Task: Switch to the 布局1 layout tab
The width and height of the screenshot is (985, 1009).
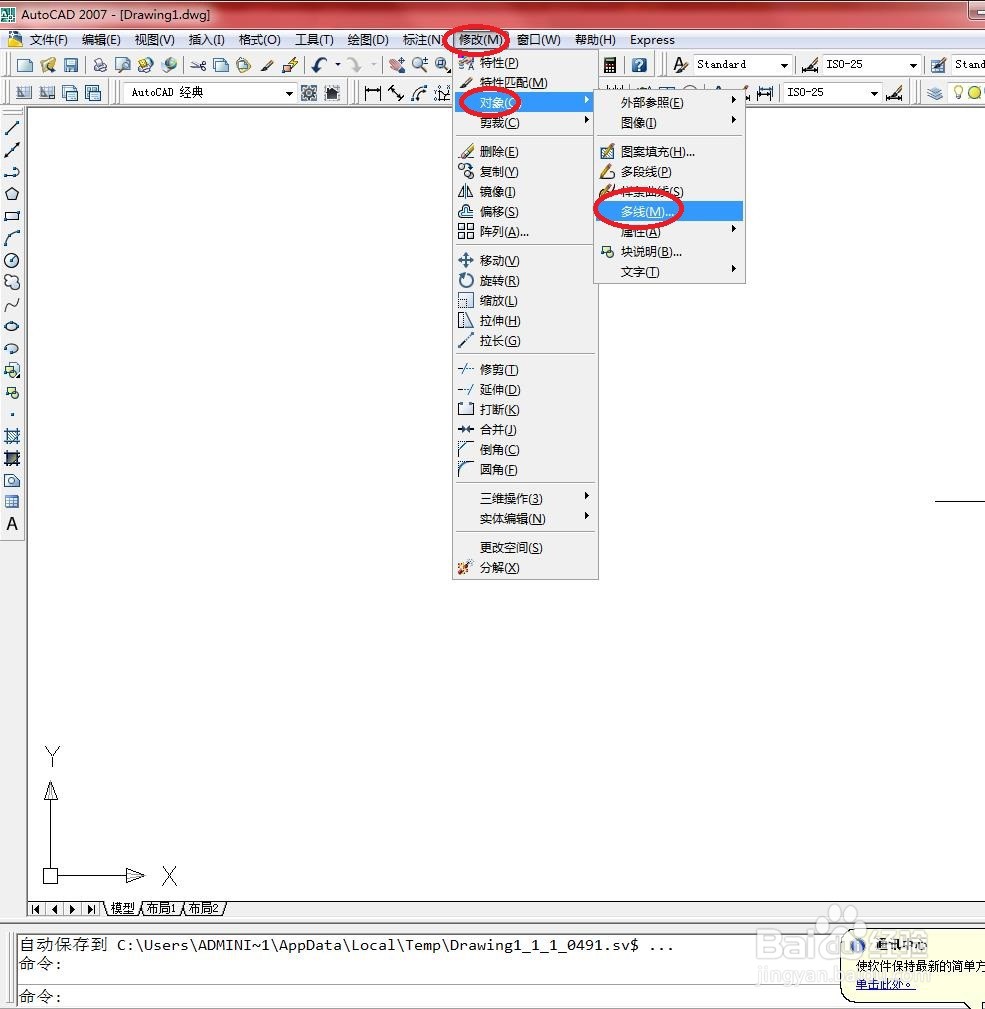Action: tap(161, 908)
